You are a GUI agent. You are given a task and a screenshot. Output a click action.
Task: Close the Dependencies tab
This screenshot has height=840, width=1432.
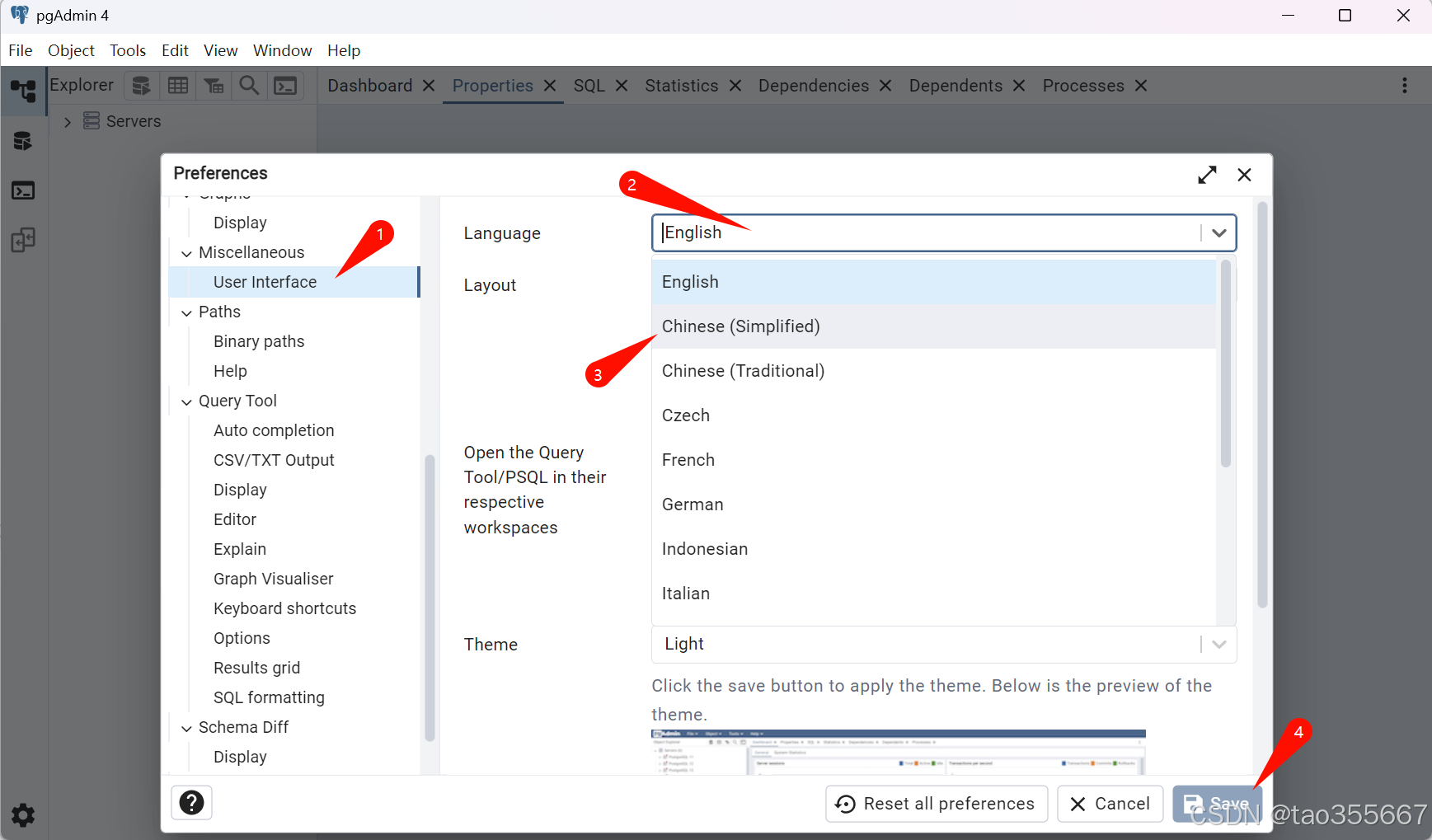pos(885,86)
